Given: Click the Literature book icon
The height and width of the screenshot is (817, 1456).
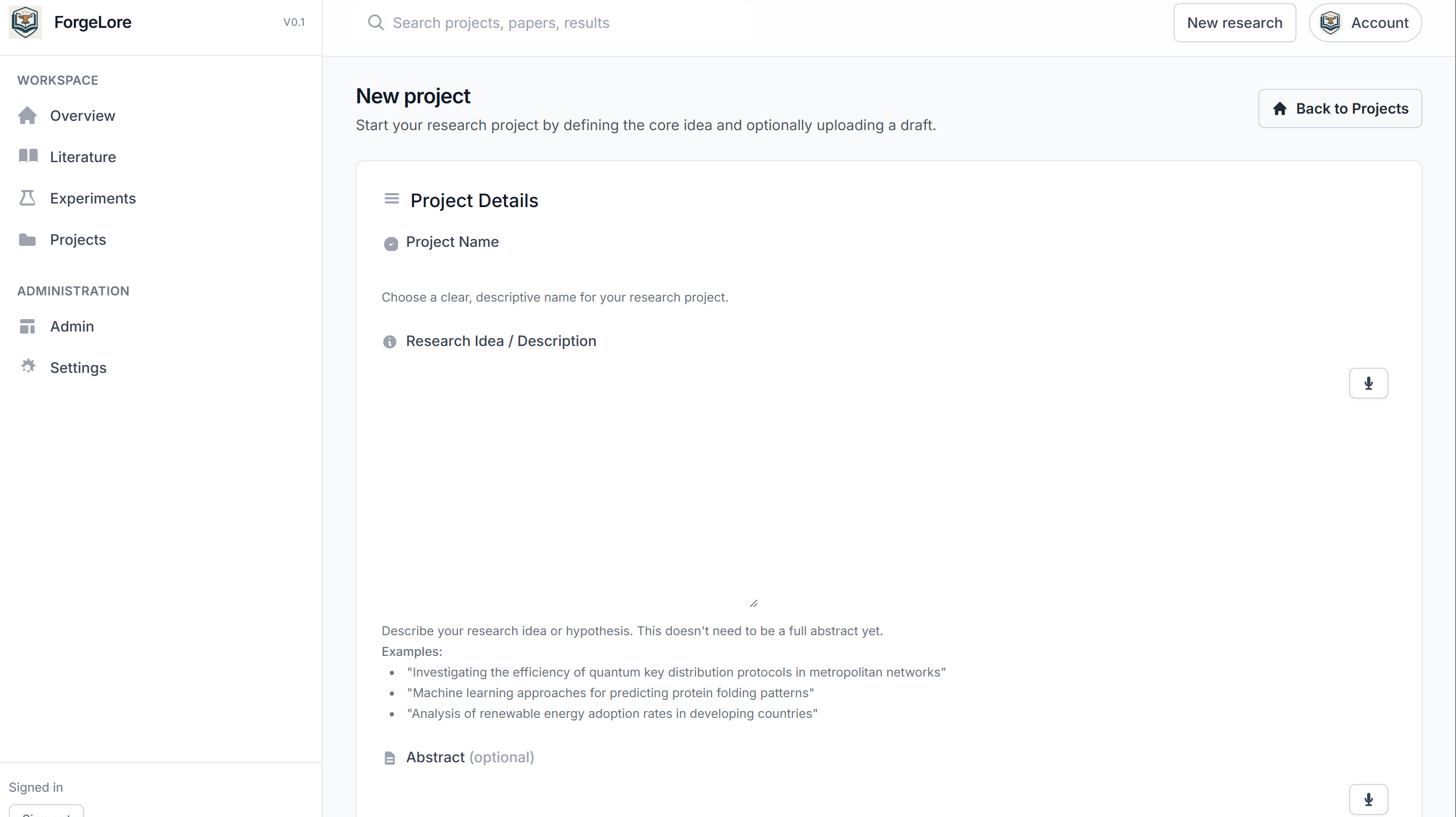Looking at the screenshot, I should 28,156.
